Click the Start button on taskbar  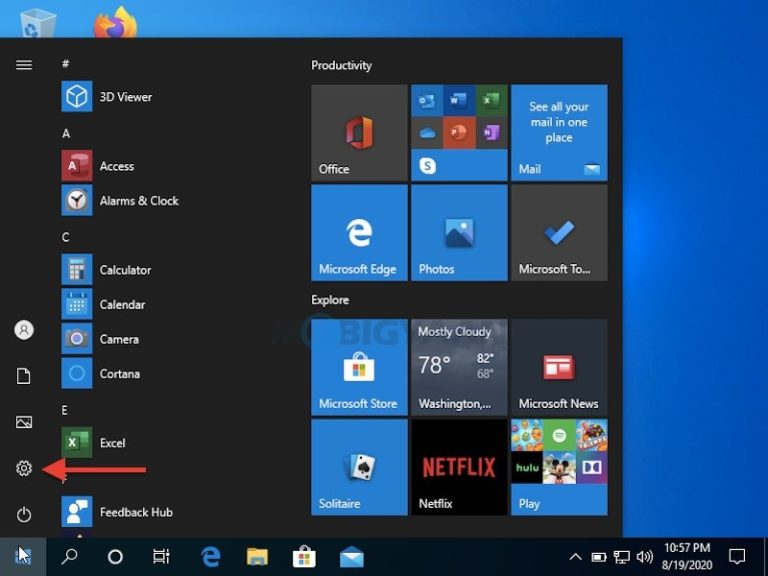click(x=23, y=556)
